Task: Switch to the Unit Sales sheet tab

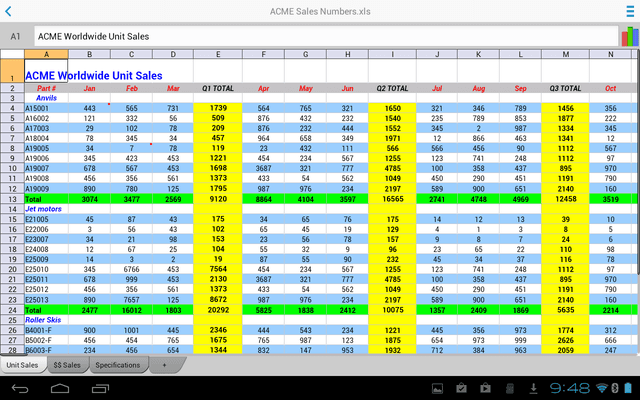Action: point(23,365)
